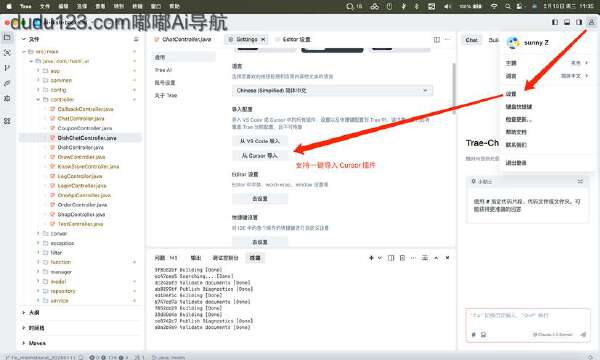
Task: Open the language dropdown Chinese (Simplified)
Action: coord(332,91)
